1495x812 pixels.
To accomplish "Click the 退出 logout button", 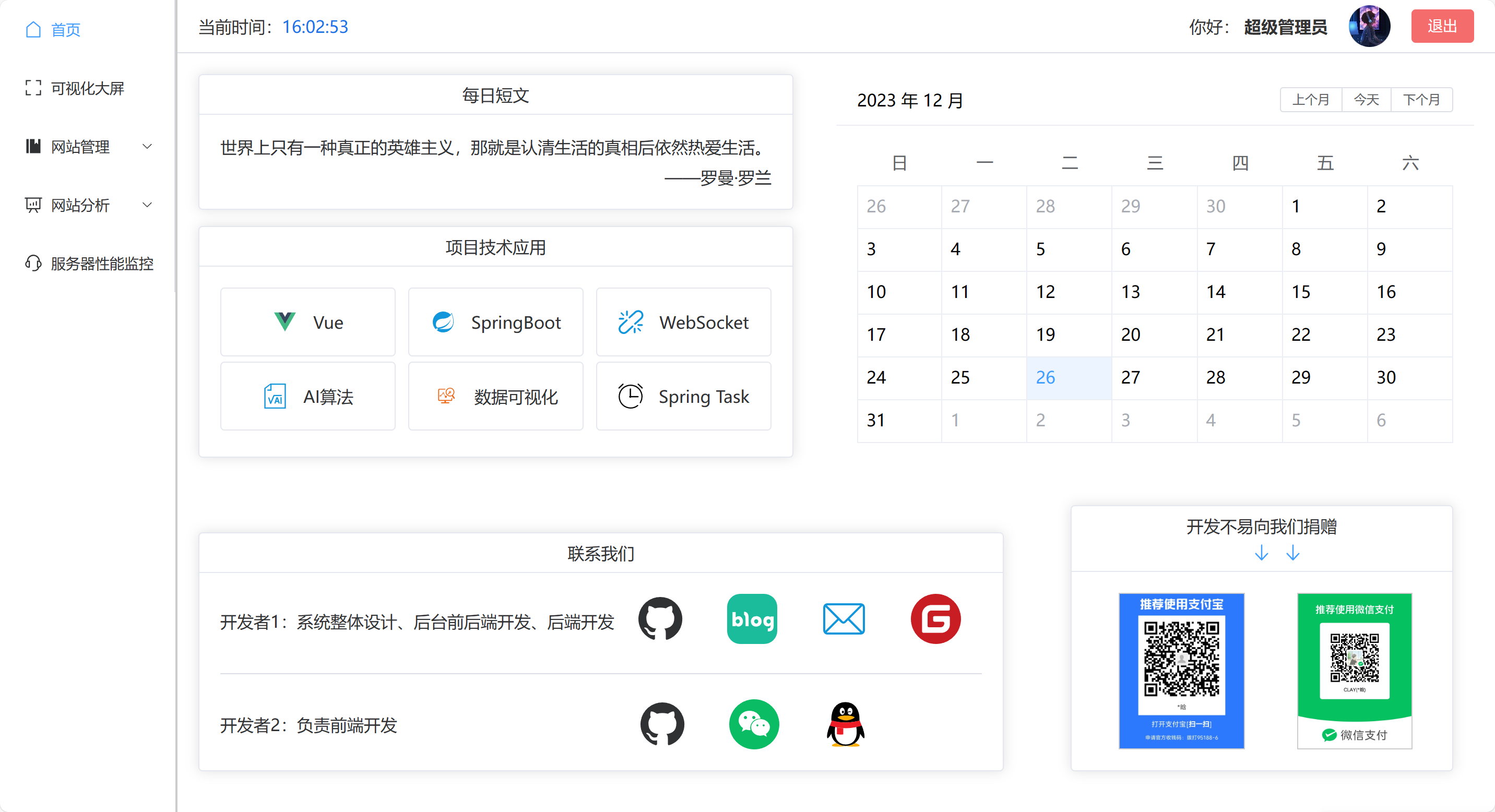I will 1442,27.
